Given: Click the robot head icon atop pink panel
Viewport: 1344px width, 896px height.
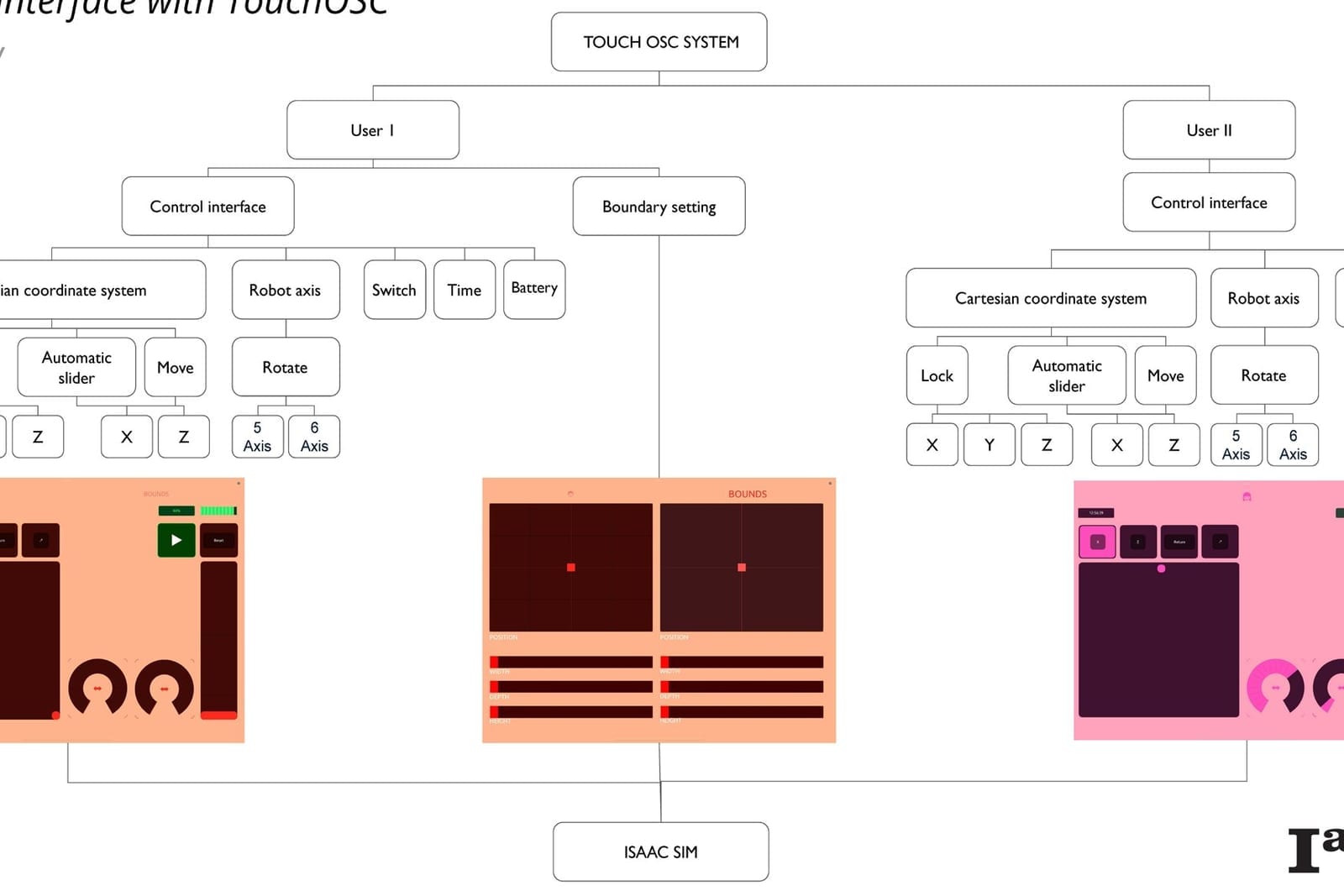Looking at the screenshot, I should (1247, 496).
